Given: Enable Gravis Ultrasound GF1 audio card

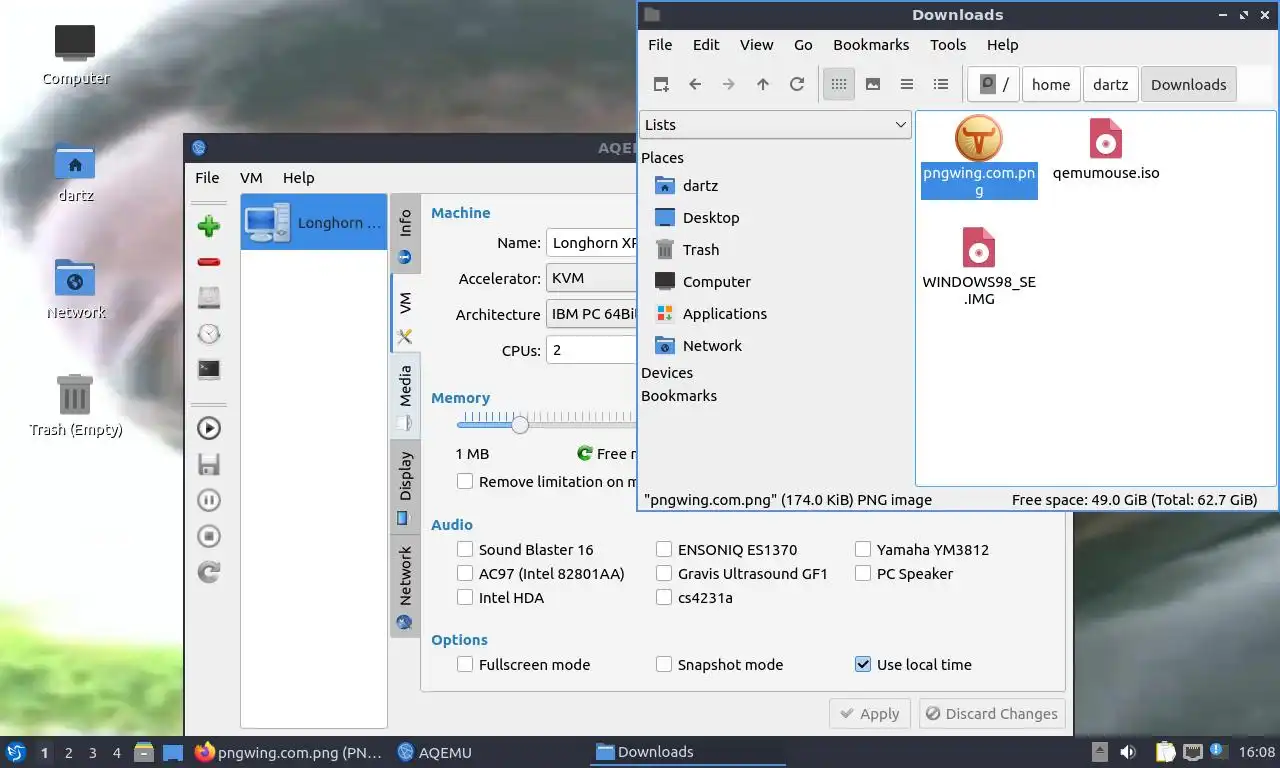Looking at the screenshot, I should [x=664, y=573].
